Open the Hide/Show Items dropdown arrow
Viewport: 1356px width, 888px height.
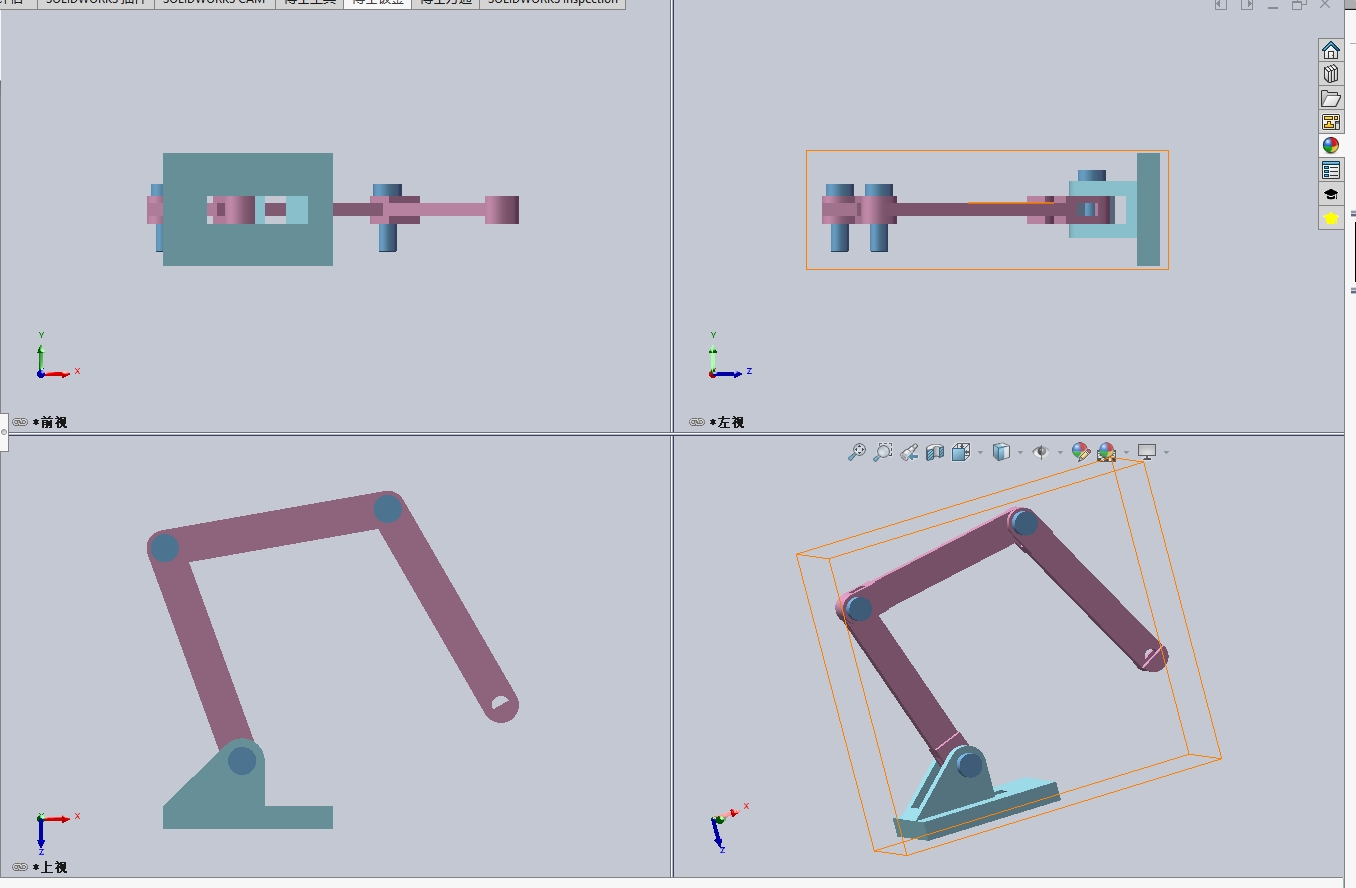tap(1060, 453)
